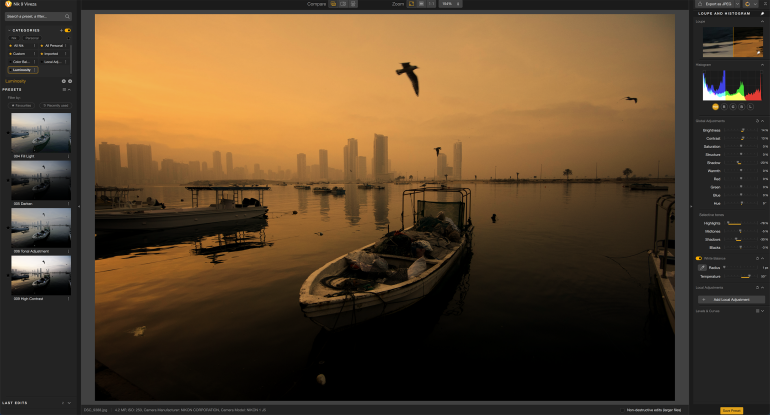Reset the Local Adjustments section
770x415 pixels.
(x=757, y=288)
